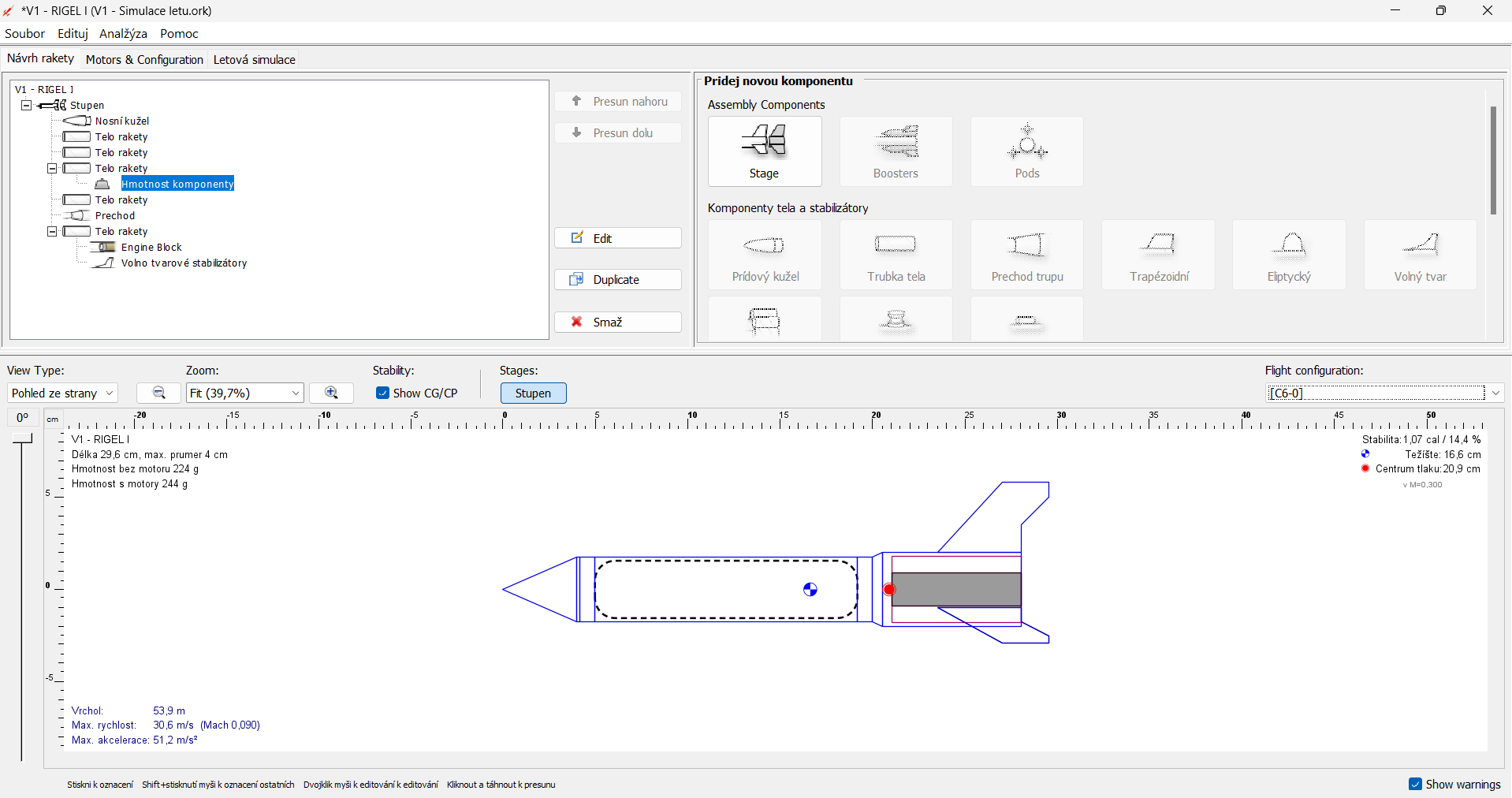Viewport: 1512px width, 798px height.
Task: Open the Analýza menu
Action: (123, 33)
